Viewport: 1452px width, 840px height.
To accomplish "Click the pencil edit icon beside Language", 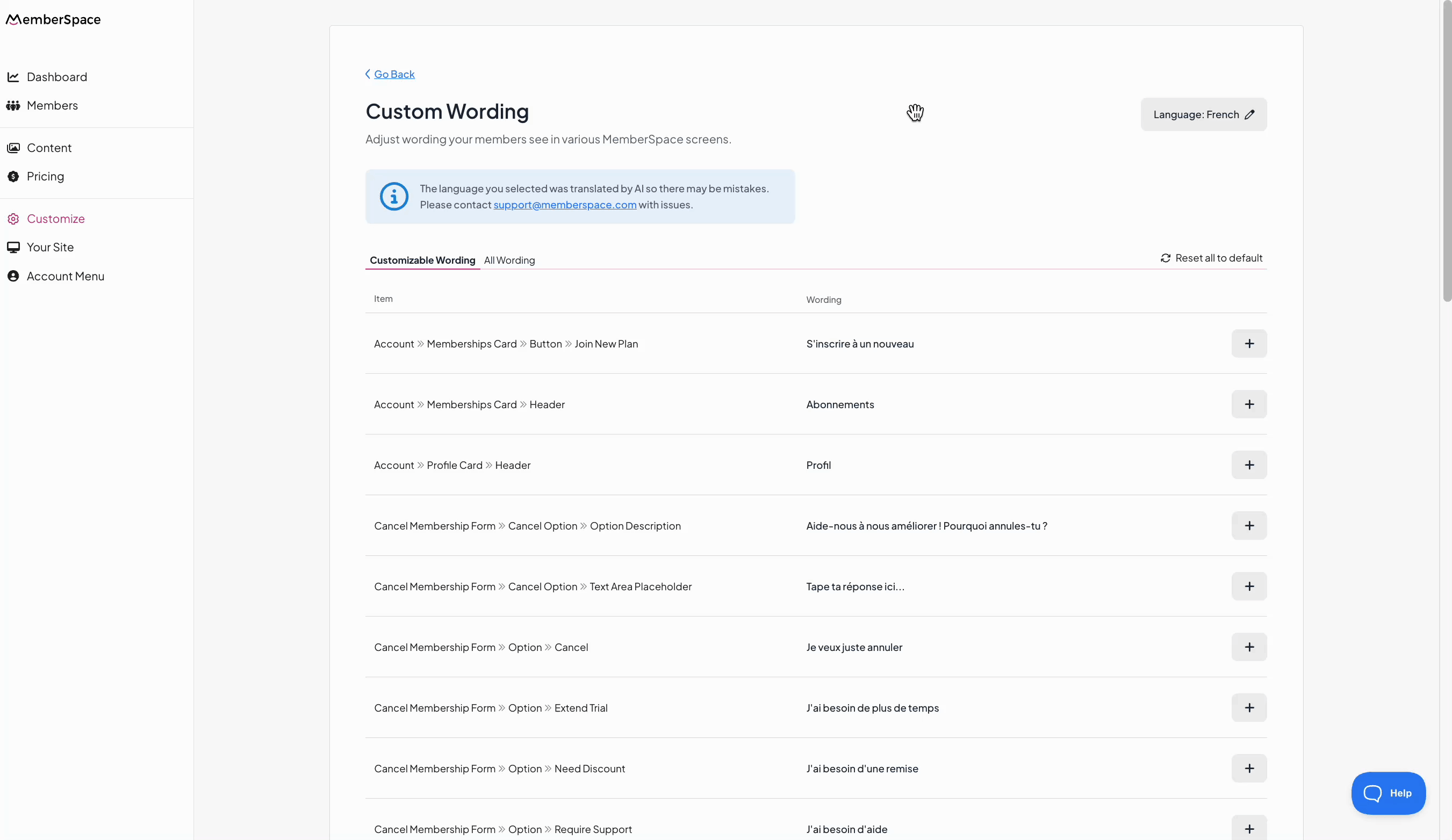I will point(1249,114).
